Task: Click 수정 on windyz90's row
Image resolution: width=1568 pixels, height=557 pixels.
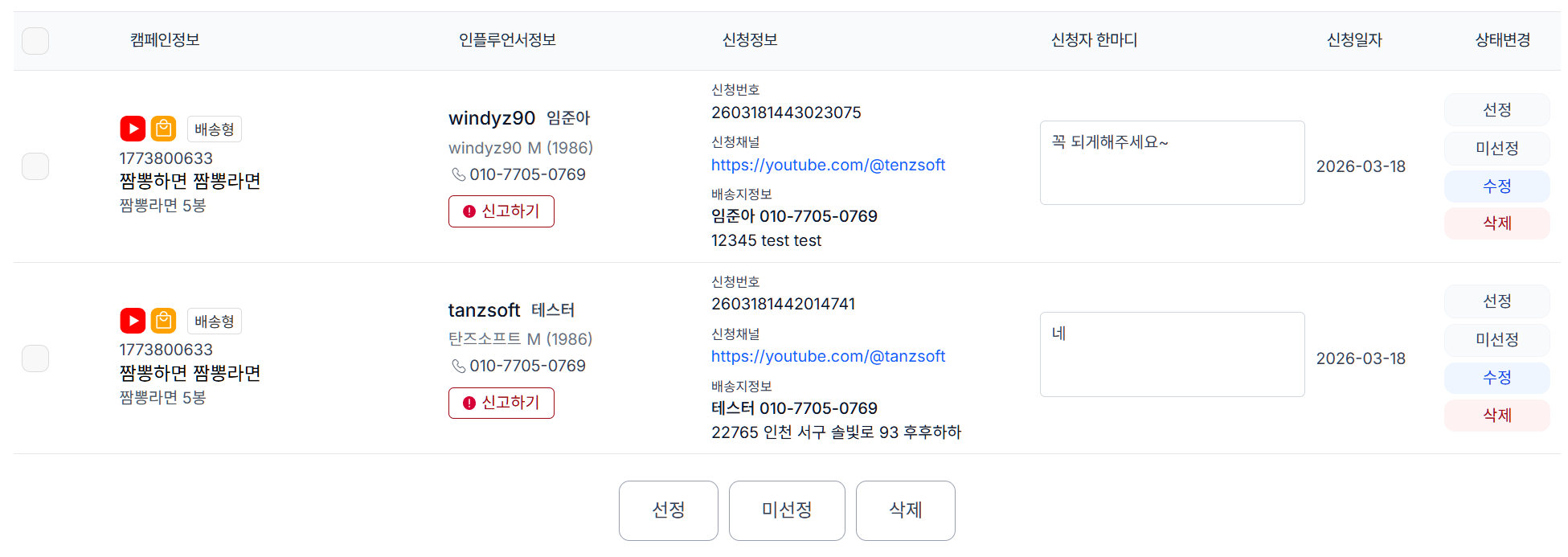Action: (1496, 186)
